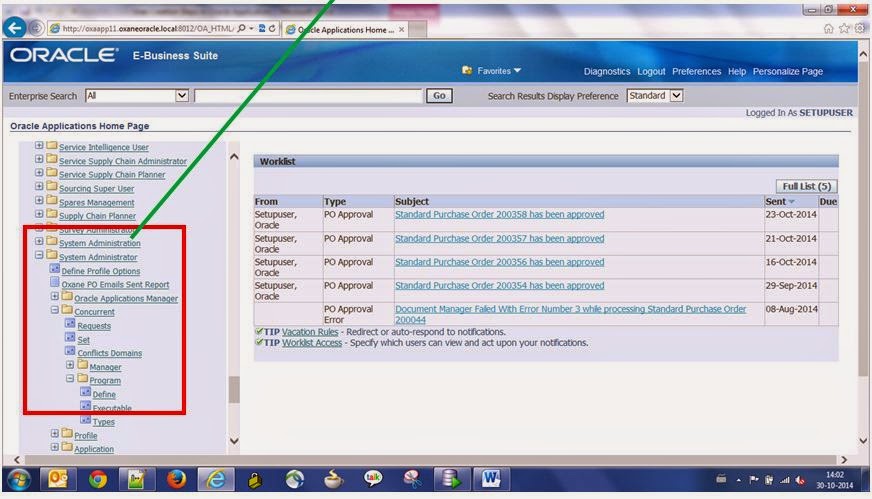Image resolution: width=872 pixels, height=499 pixels.
Task: Expand the Profile folder node
Action: (x=54, y=433)
